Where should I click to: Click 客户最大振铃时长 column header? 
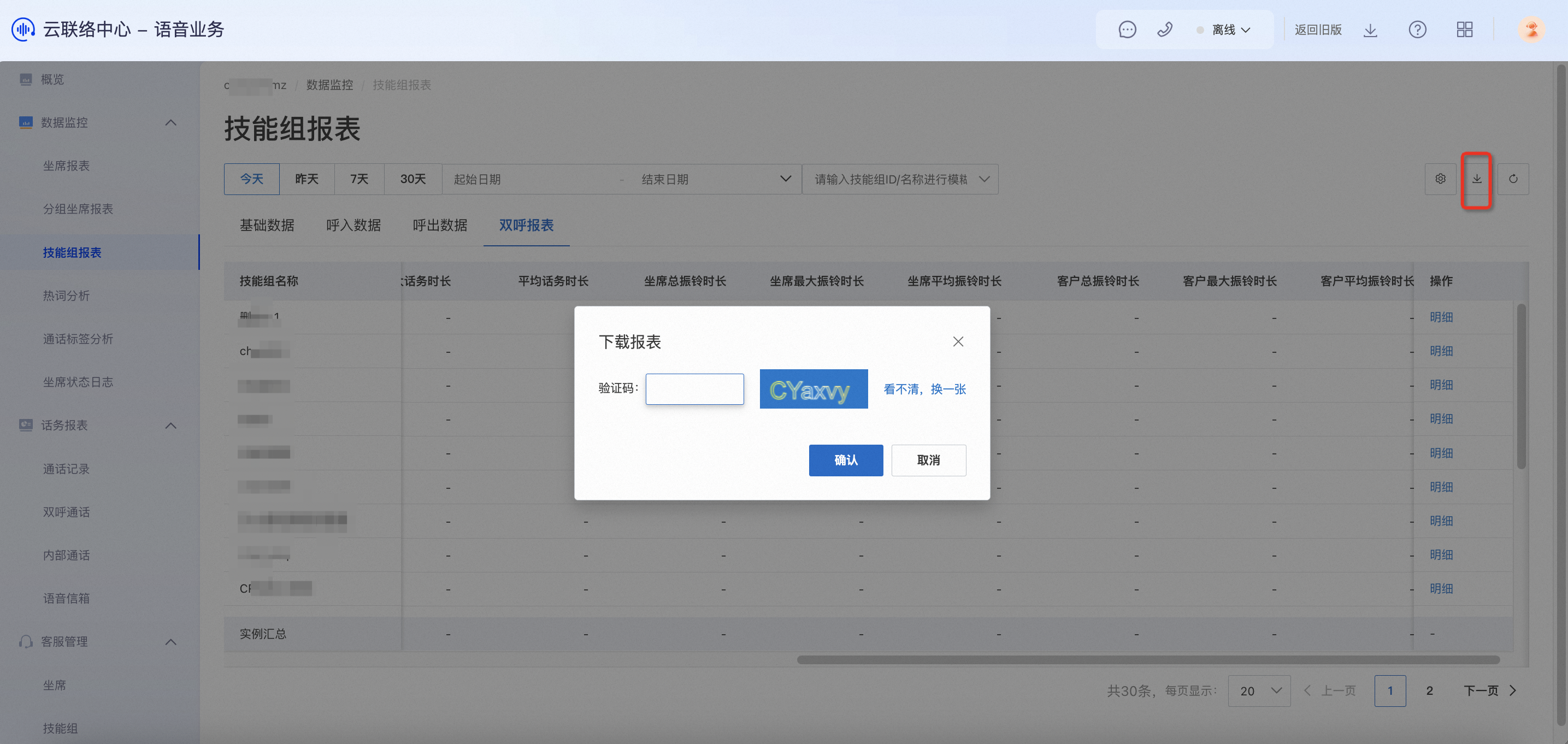[x=1230, y=281]
